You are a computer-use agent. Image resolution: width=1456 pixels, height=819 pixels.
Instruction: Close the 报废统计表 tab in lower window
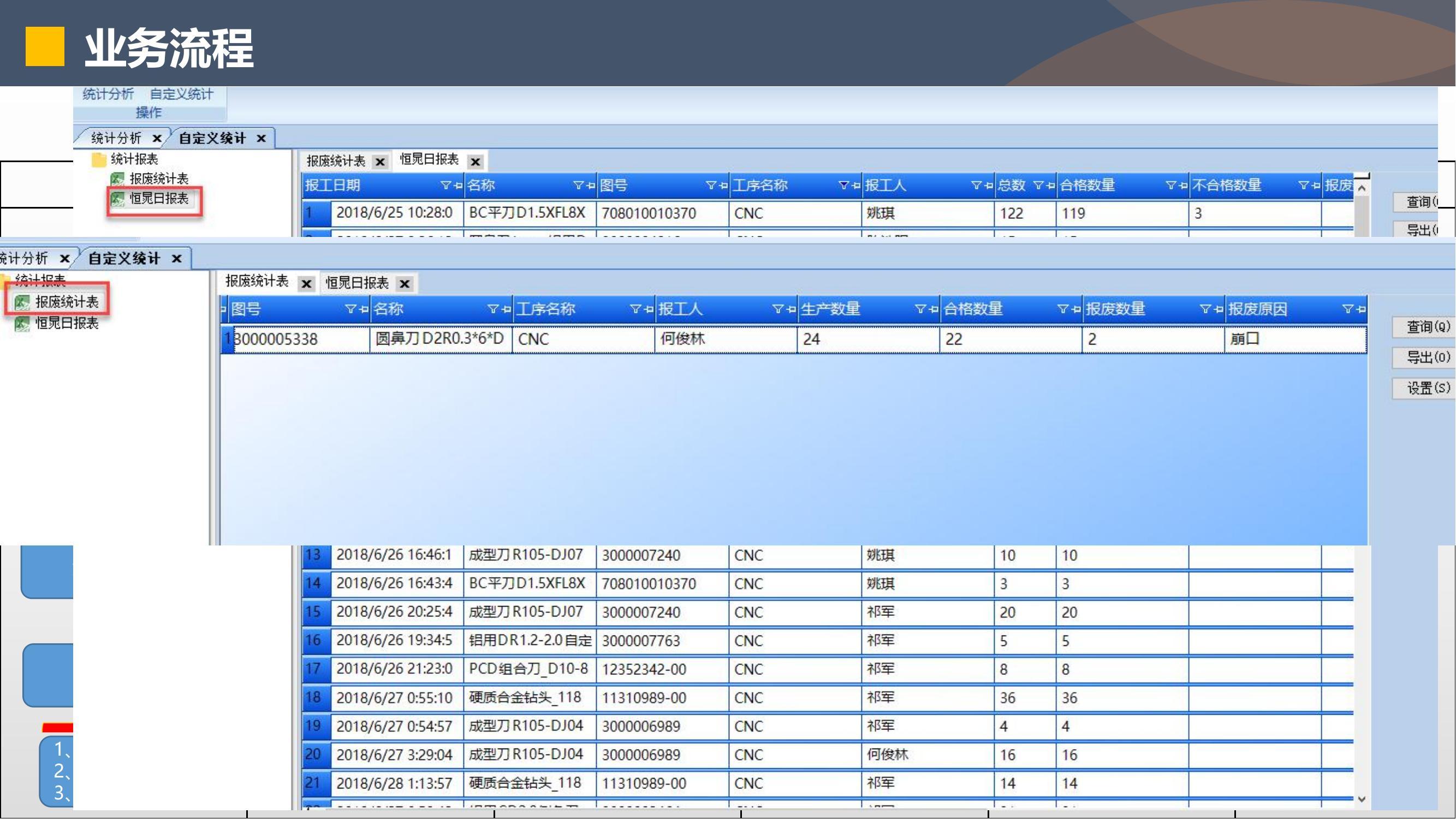306,284
